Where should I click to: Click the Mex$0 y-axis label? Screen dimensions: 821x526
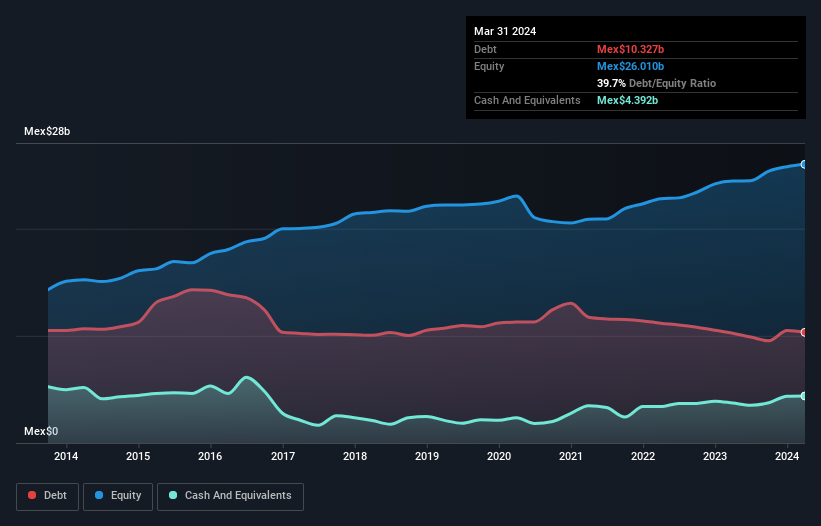coord(42,431)
